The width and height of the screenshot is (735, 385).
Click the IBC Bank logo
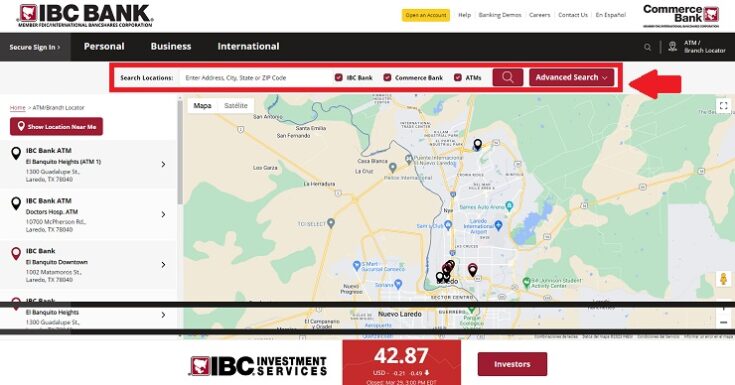(85, 15)
